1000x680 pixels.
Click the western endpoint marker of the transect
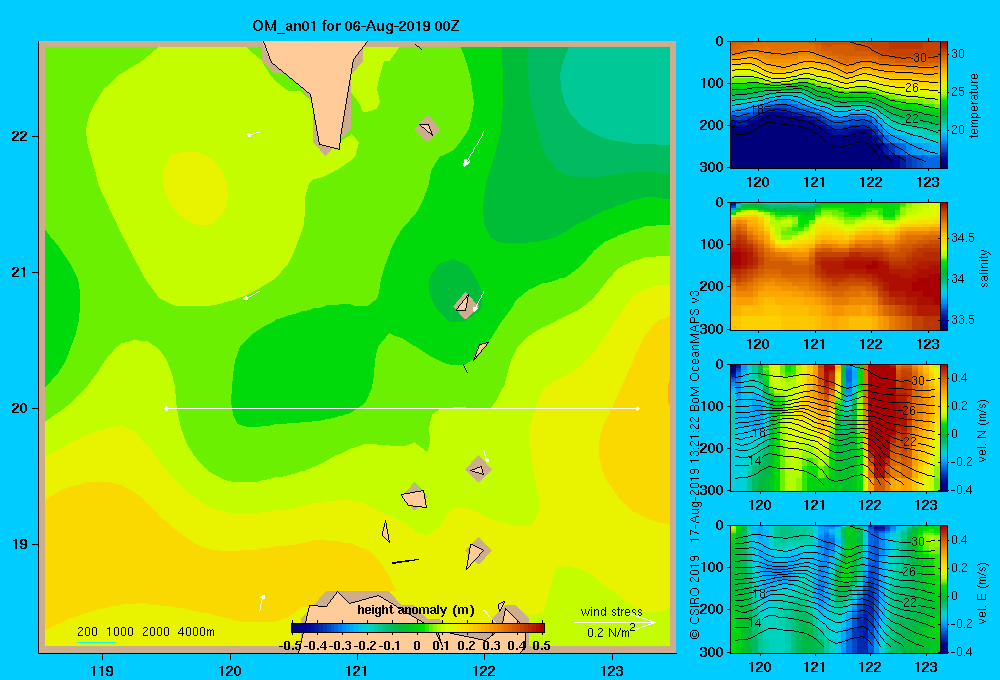point(166,408)
